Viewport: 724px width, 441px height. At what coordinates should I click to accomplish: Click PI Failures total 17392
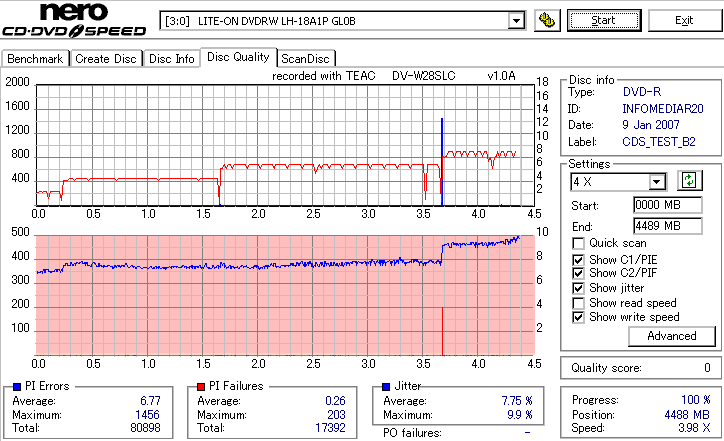tap(330, 428)
